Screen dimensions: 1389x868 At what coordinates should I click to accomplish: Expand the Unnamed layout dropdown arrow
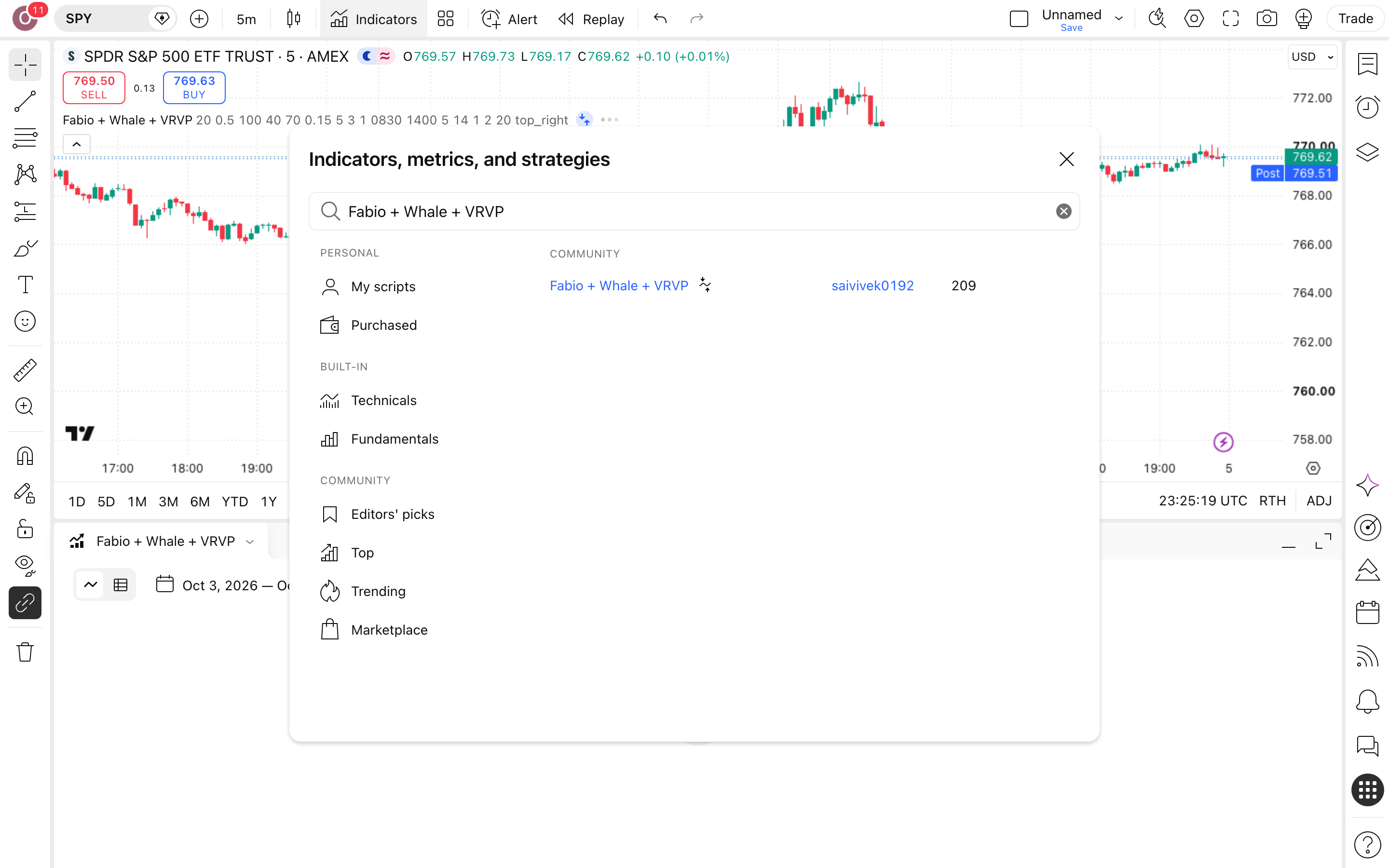pos(1118,19)
